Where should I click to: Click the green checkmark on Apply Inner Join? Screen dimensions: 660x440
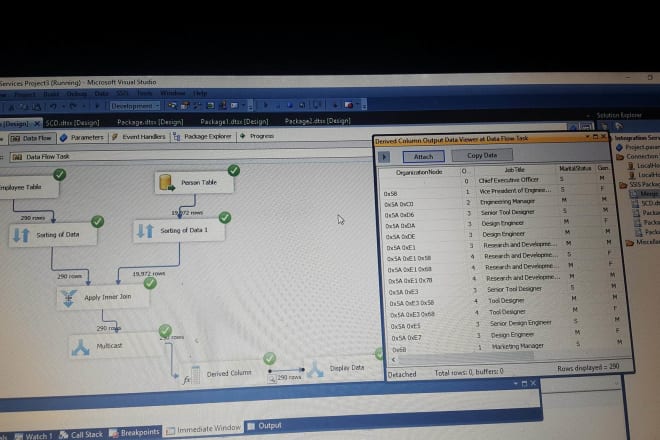[150, 283]
